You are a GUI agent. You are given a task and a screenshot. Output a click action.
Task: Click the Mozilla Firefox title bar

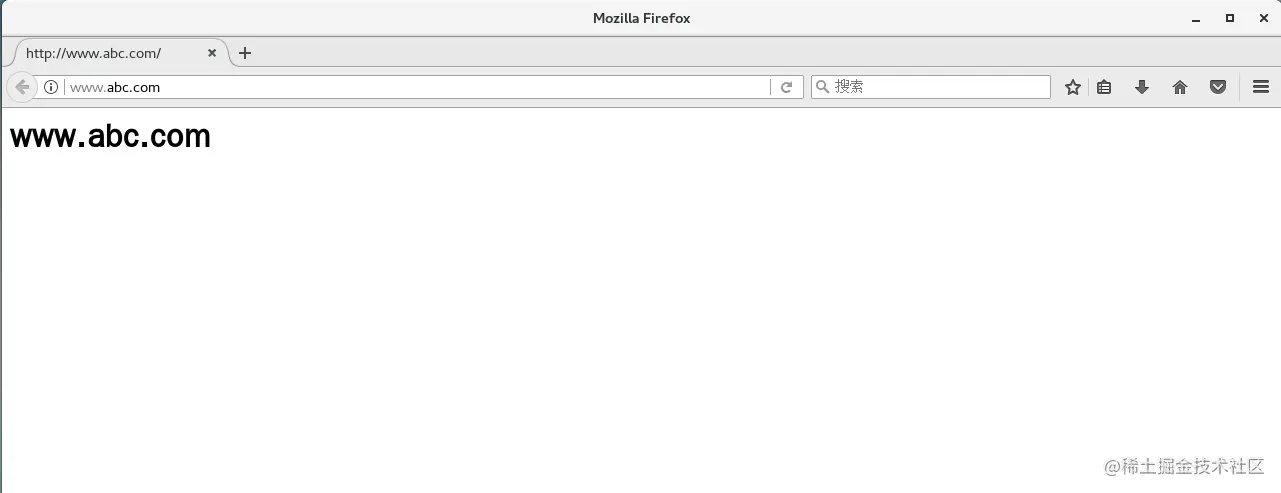coord(641,18)
